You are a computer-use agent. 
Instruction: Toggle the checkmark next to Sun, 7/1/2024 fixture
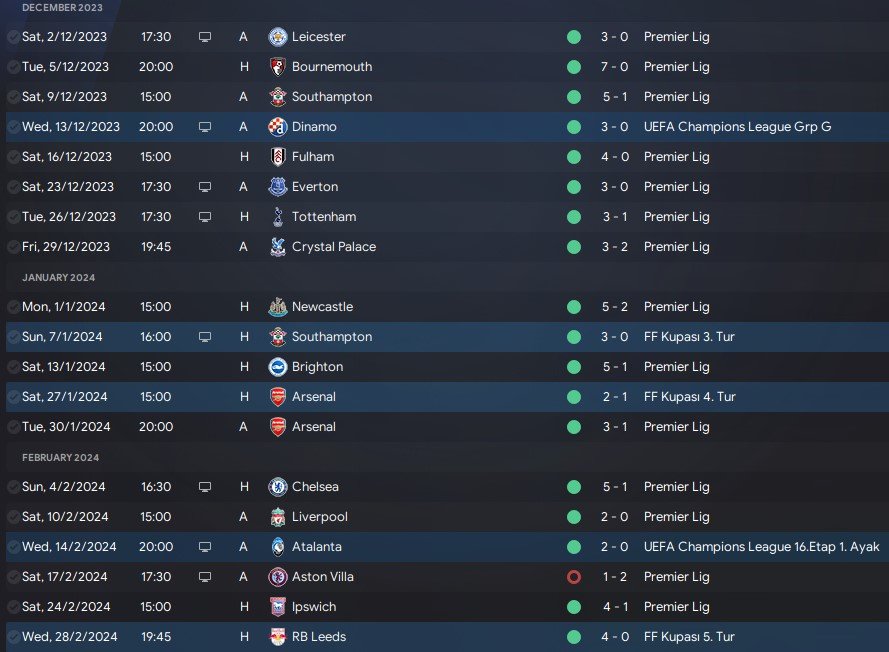[x=13, y=337]
